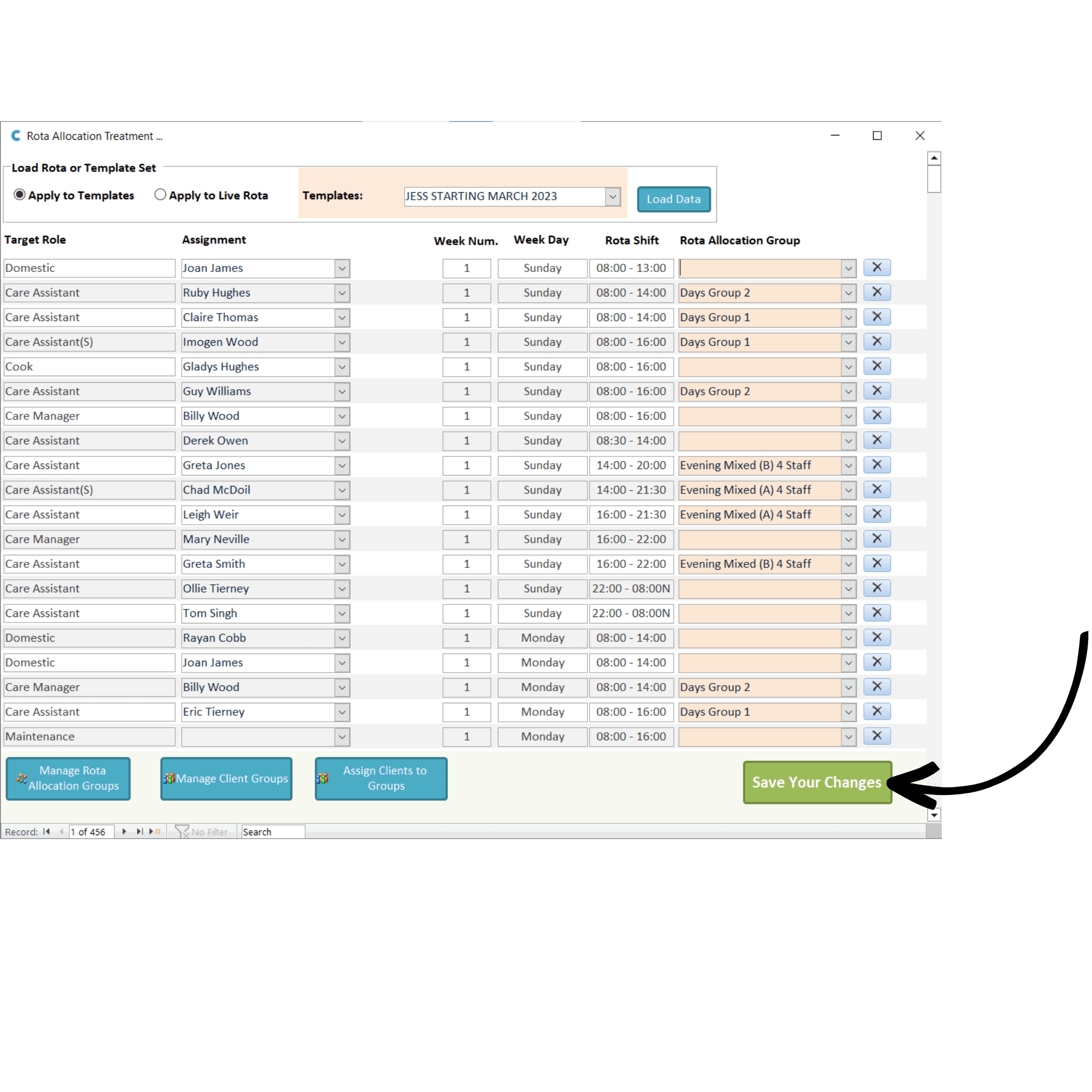Click the No Filter funnel icon
Screen dimensions: 1092x1092
click(x=182, y=832)
